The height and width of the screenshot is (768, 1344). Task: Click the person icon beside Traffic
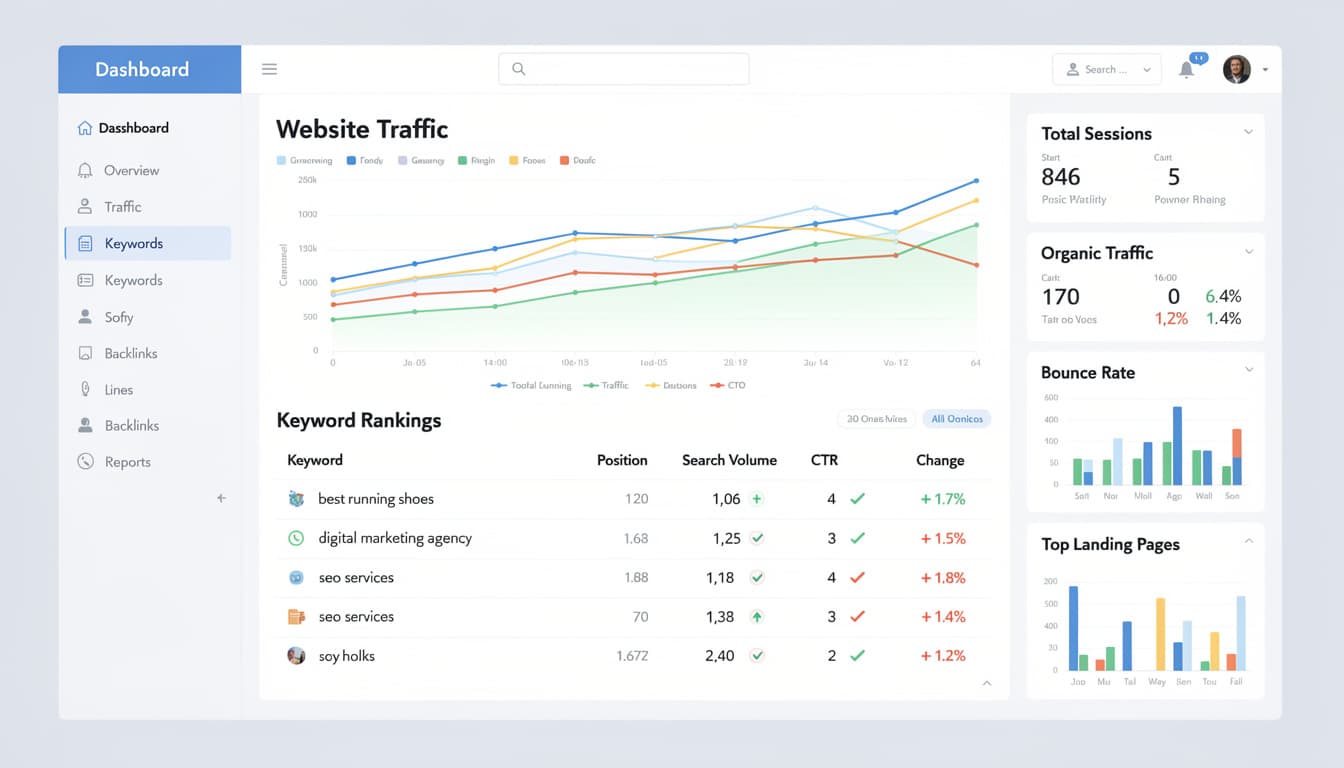[x=85, y=207]
